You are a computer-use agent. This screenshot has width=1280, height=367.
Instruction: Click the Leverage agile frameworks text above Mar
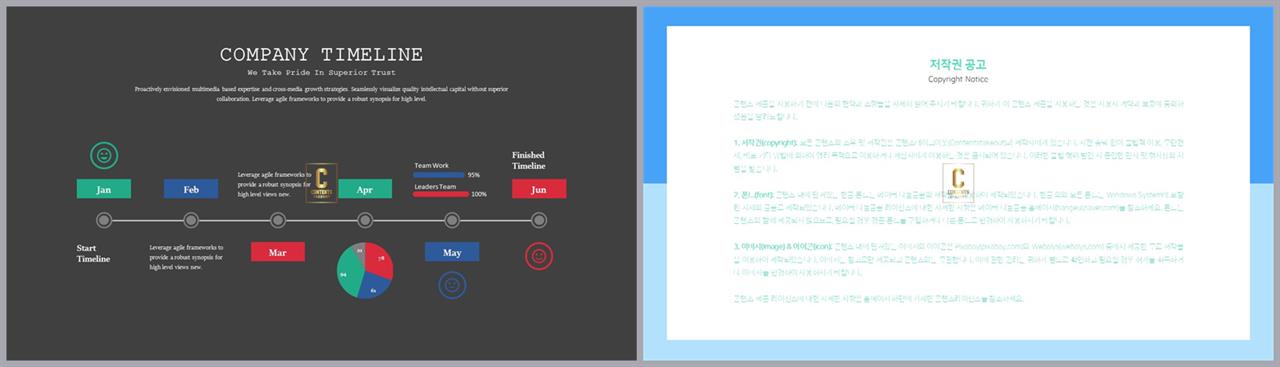click(x=275, y=184)
